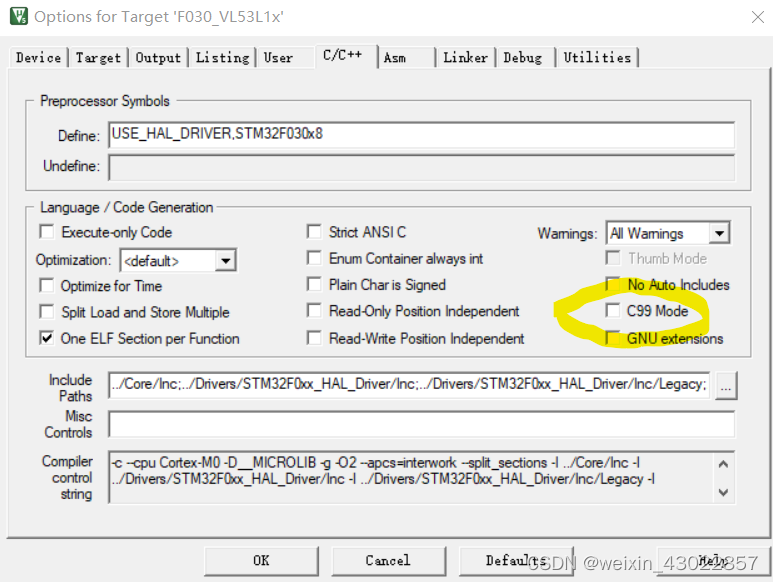
Task: Click the Define preprocessor symbols field
Action: click(422, 135)
